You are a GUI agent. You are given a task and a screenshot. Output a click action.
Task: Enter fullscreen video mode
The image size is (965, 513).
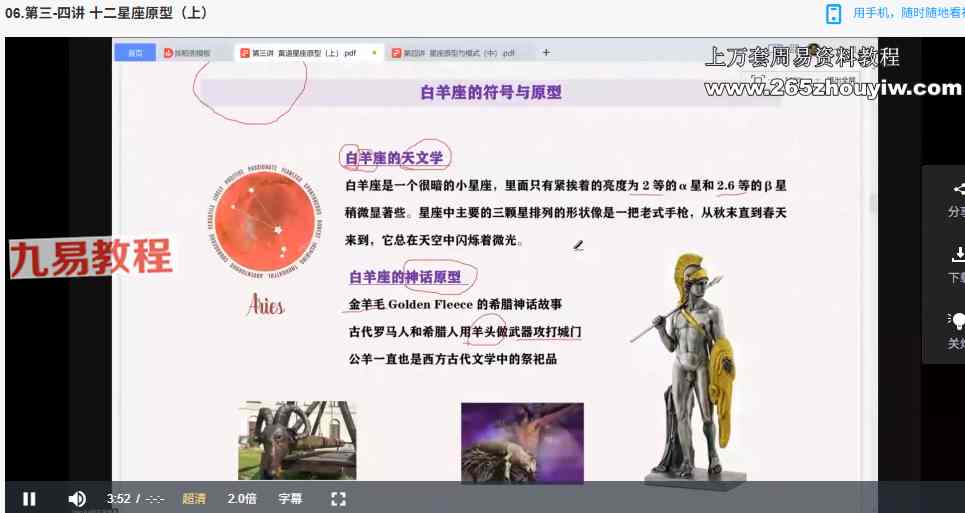[338, 498]
